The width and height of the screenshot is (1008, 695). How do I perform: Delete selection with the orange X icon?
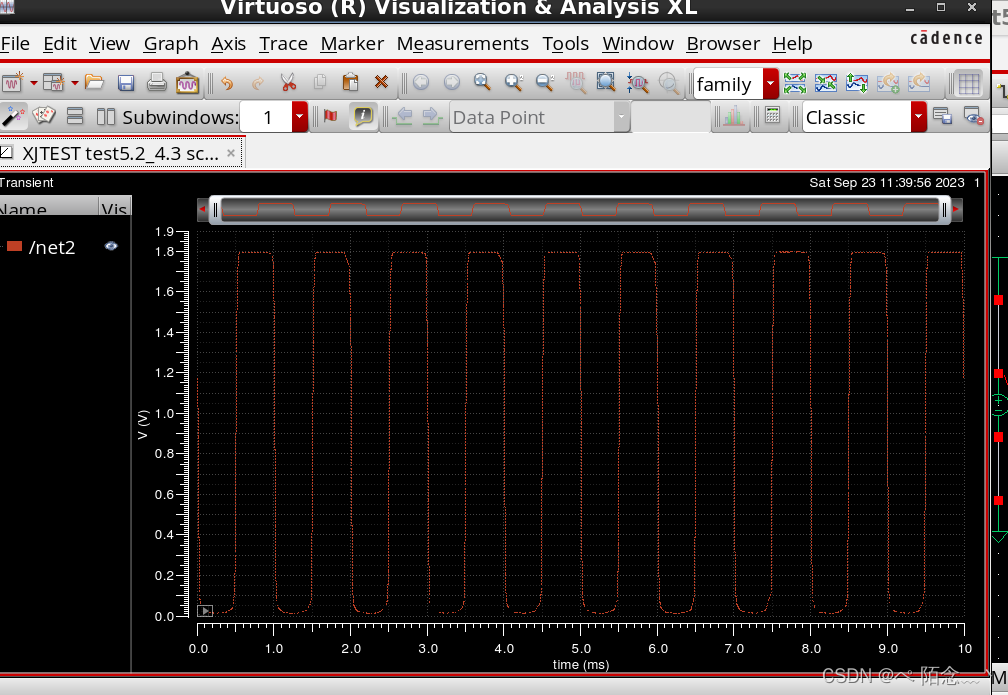click(x=381, y=82)
